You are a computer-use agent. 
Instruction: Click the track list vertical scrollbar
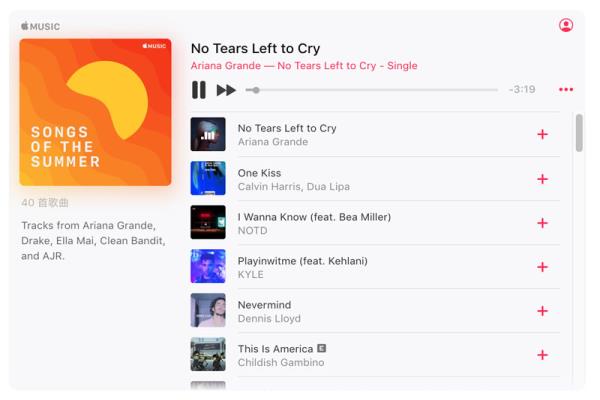point(579,133)
